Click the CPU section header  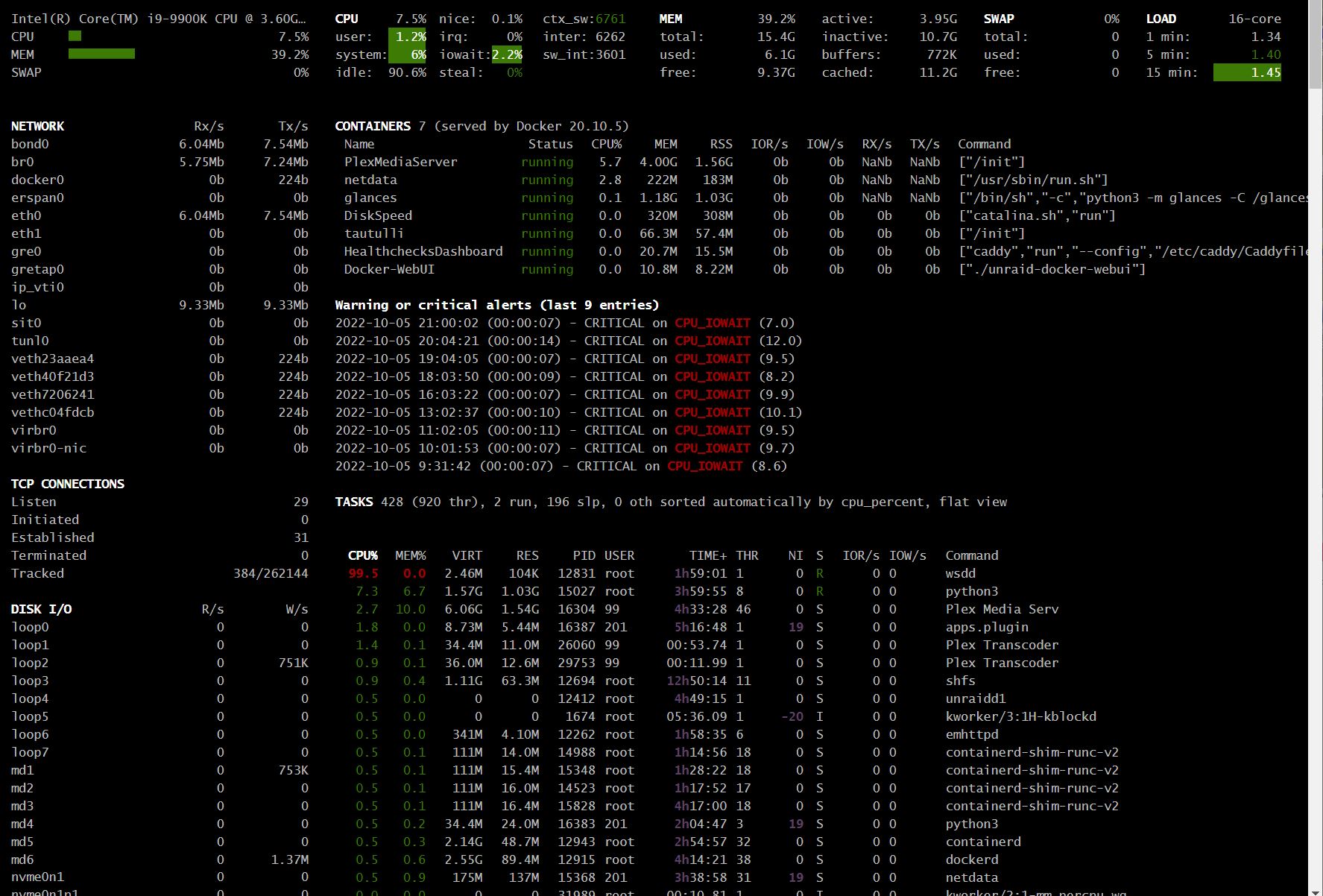[347, 18]
